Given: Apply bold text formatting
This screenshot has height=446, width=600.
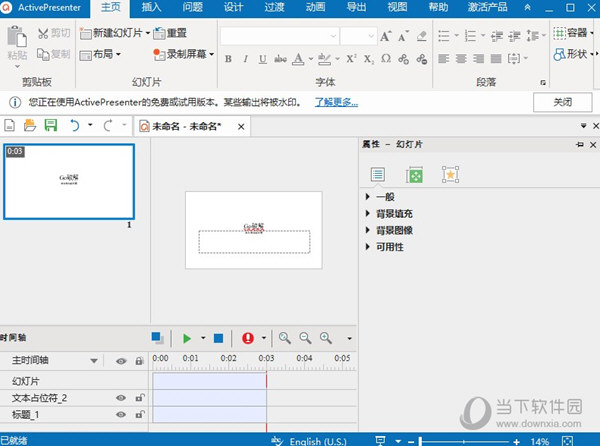Looking at the screenshot, I should point(228,58).
